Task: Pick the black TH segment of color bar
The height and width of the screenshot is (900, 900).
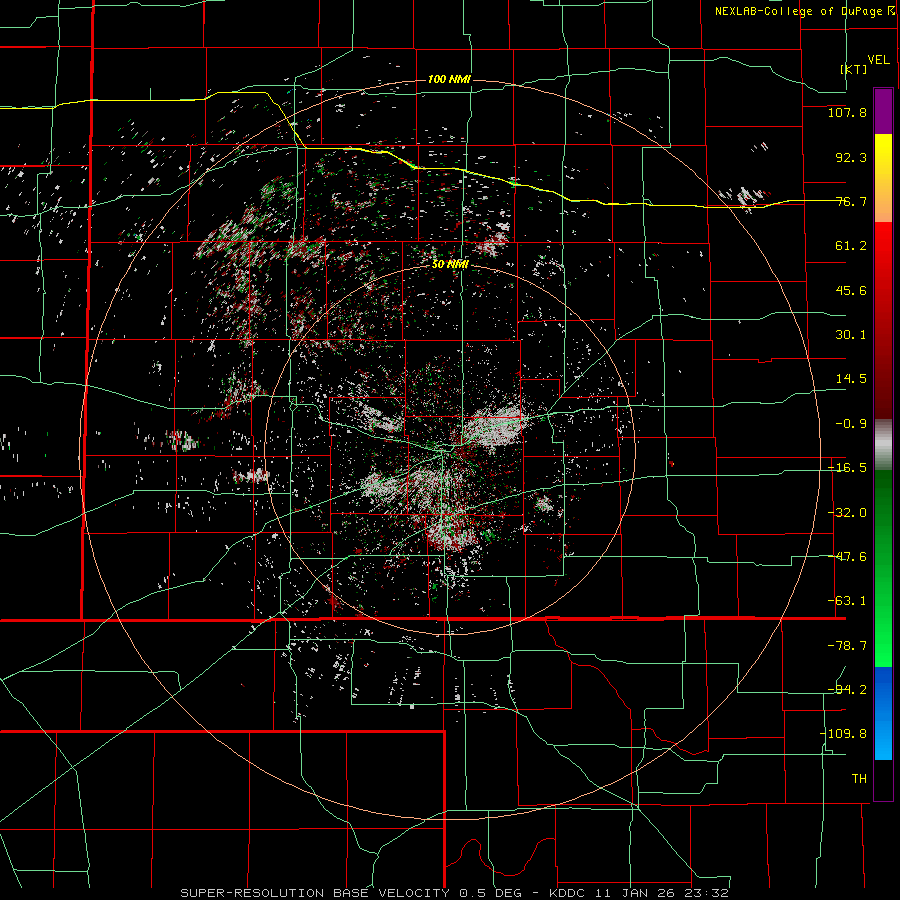Action: coord(883,779)
